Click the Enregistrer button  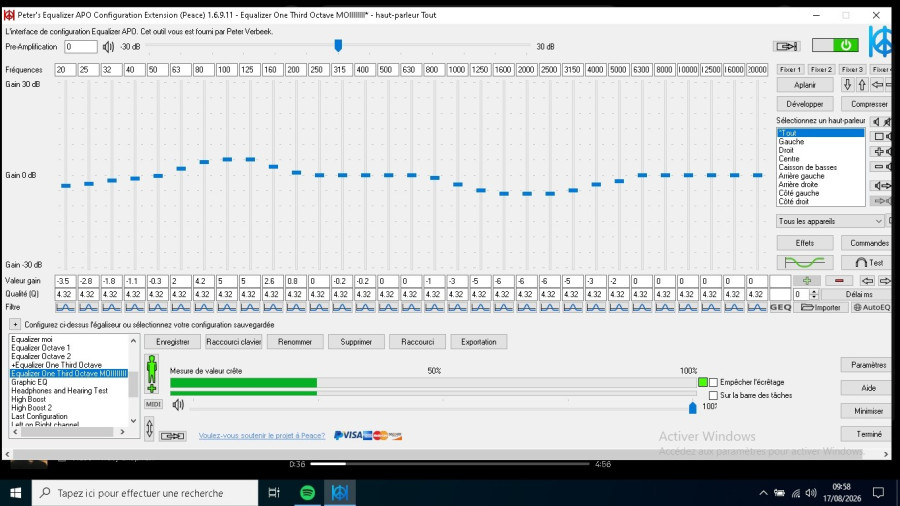(x=173, y=342)
